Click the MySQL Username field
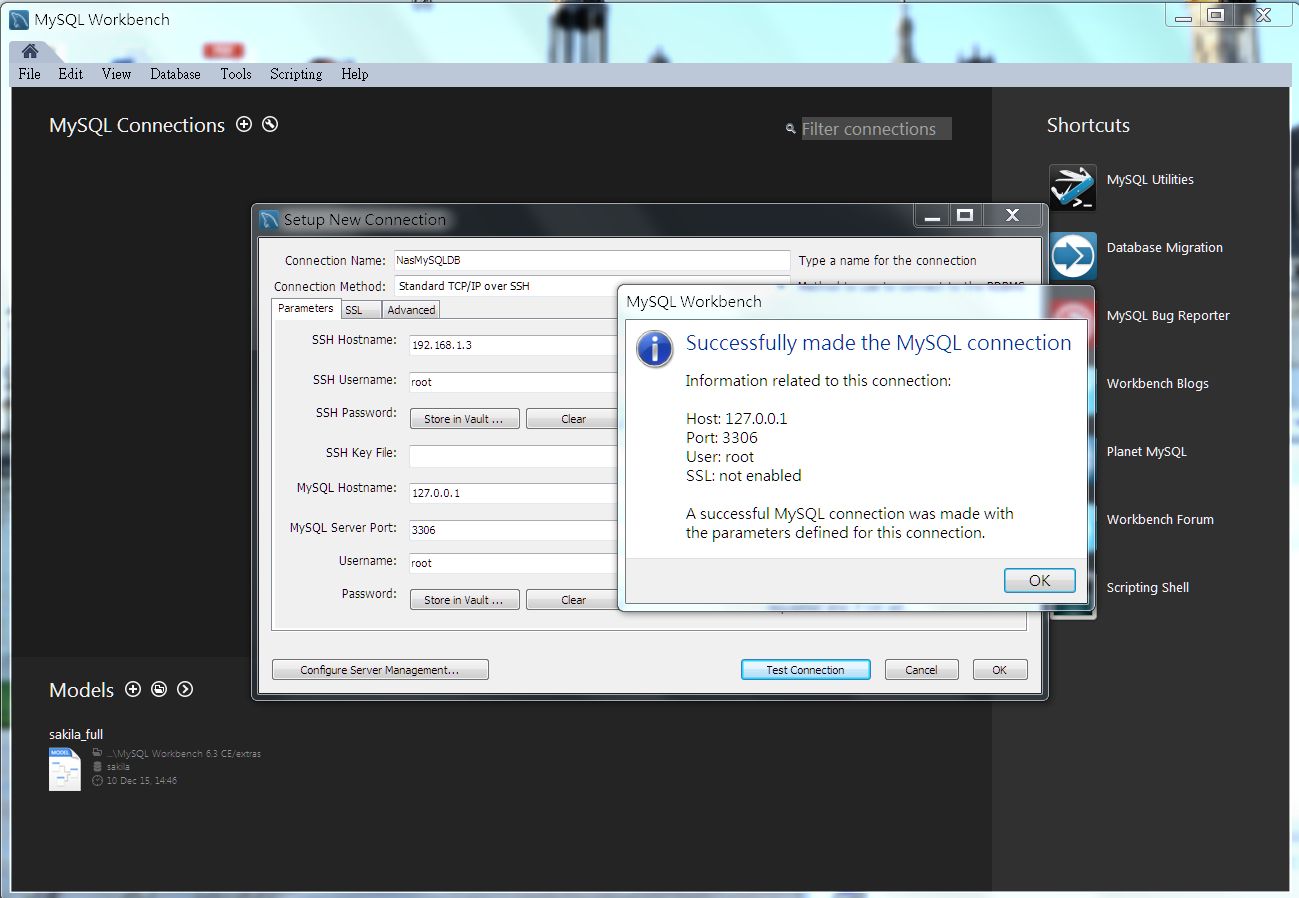 [514, 563]
